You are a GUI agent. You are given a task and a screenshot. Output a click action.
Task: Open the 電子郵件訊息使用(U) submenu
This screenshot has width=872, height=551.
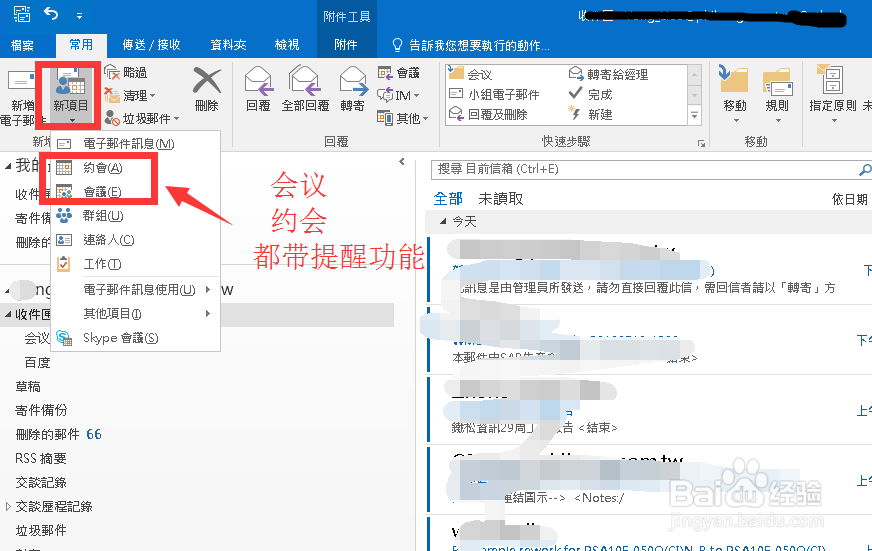[136, 290]
